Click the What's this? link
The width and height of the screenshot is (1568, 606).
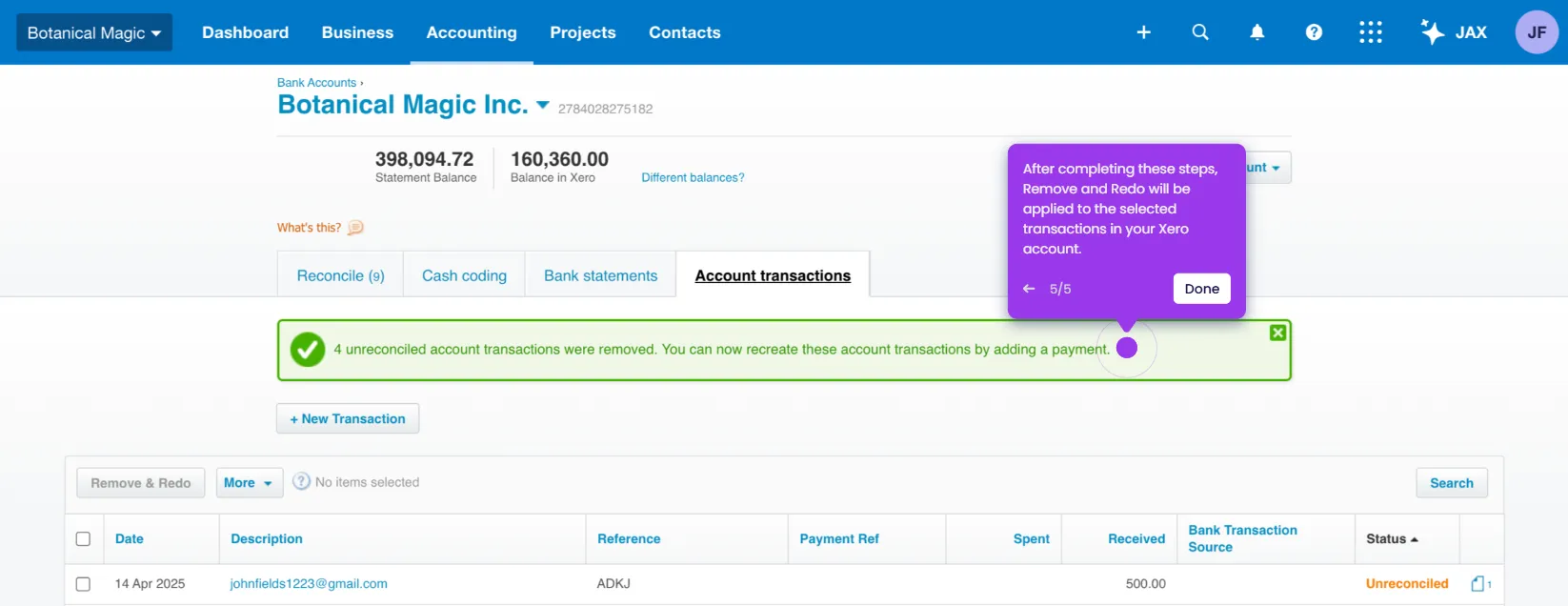coord(309,228)
